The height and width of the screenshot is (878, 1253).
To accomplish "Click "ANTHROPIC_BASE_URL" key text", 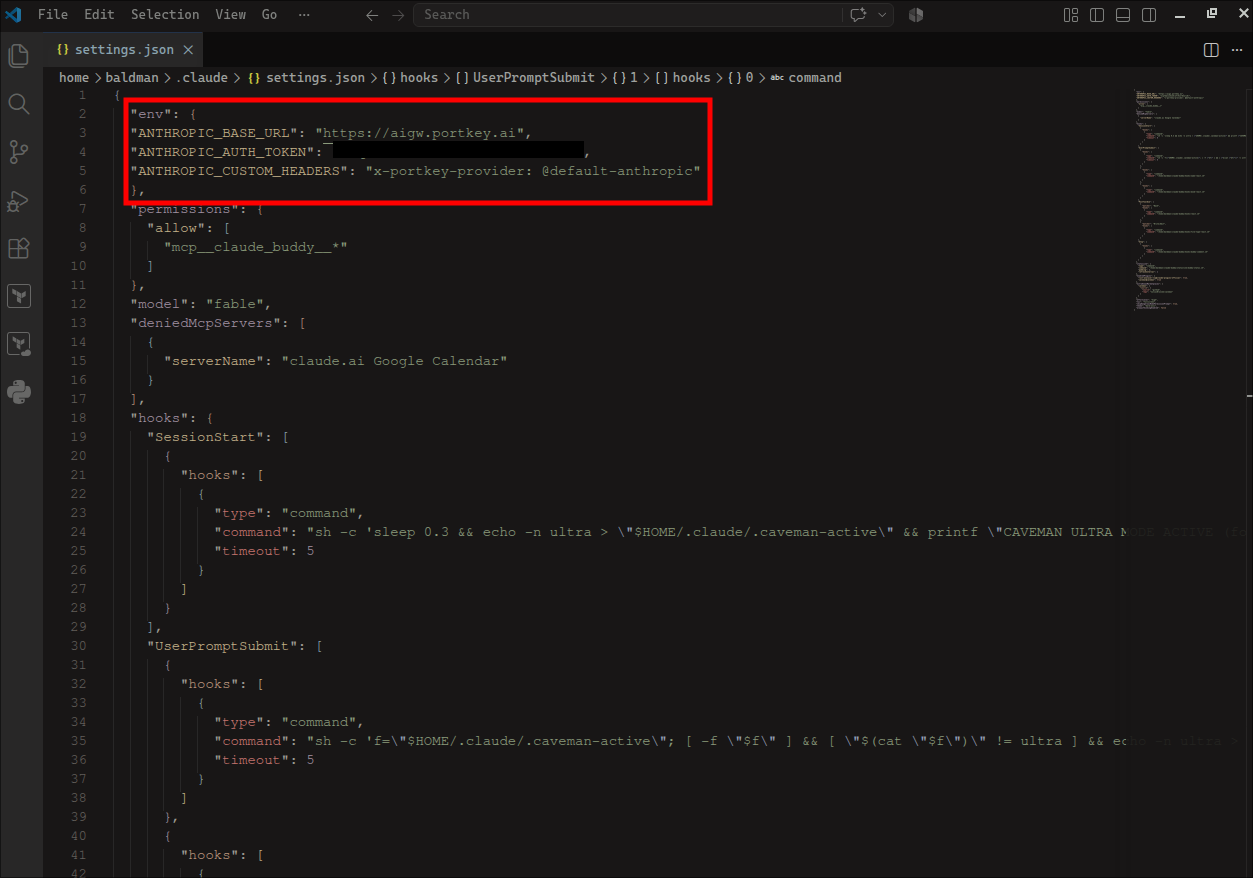I will [x=216, y=133].
